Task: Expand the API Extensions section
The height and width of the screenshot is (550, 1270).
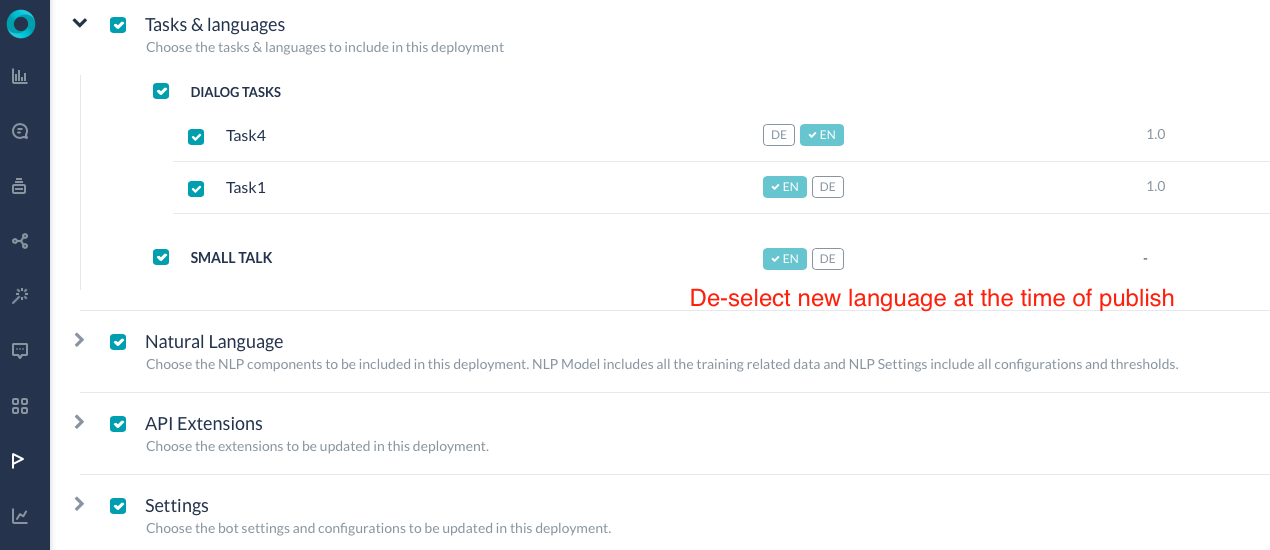Action: pos(80,422)
